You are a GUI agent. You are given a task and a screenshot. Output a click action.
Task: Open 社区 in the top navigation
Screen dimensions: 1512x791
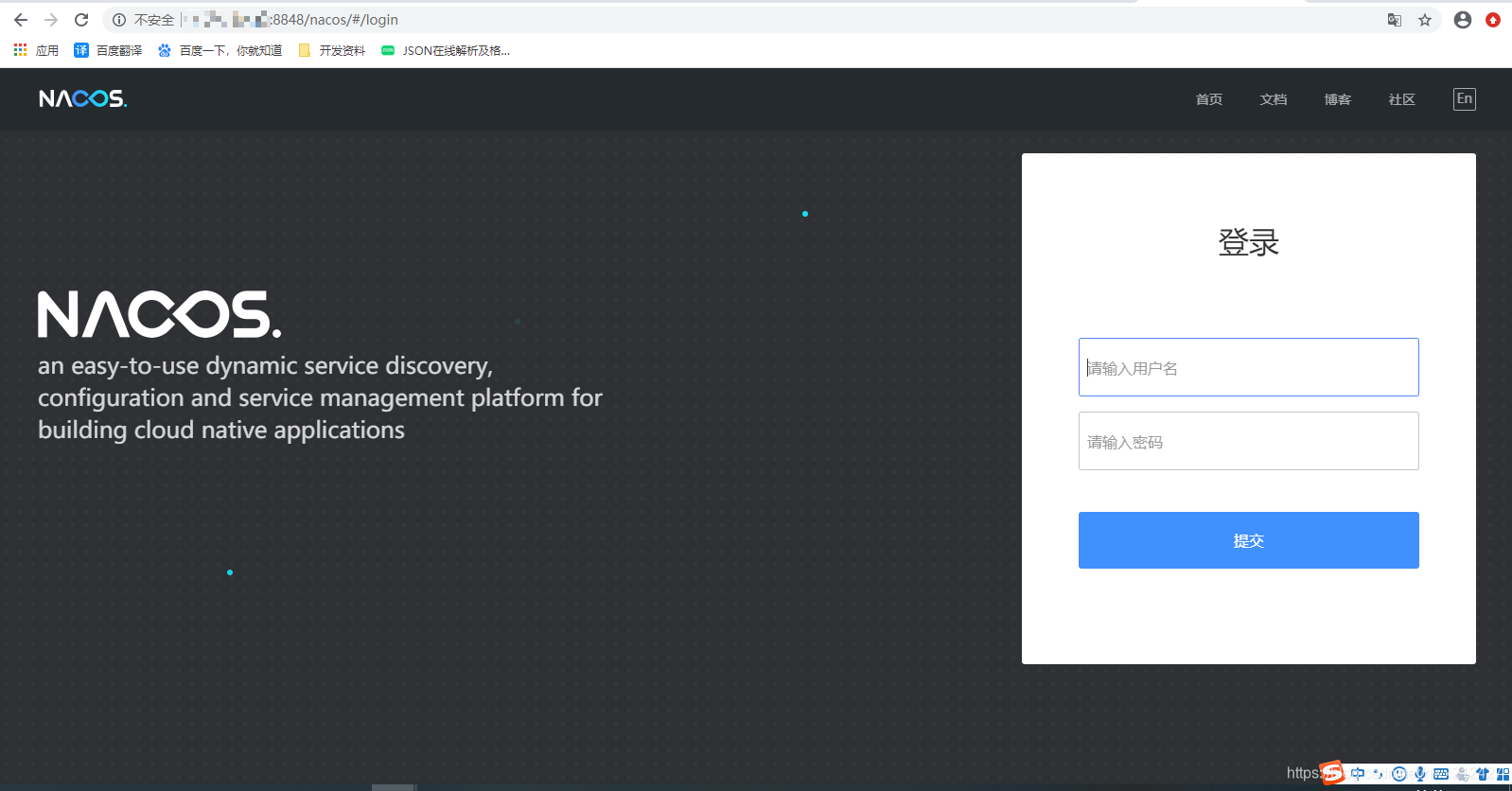[1402, 99]
